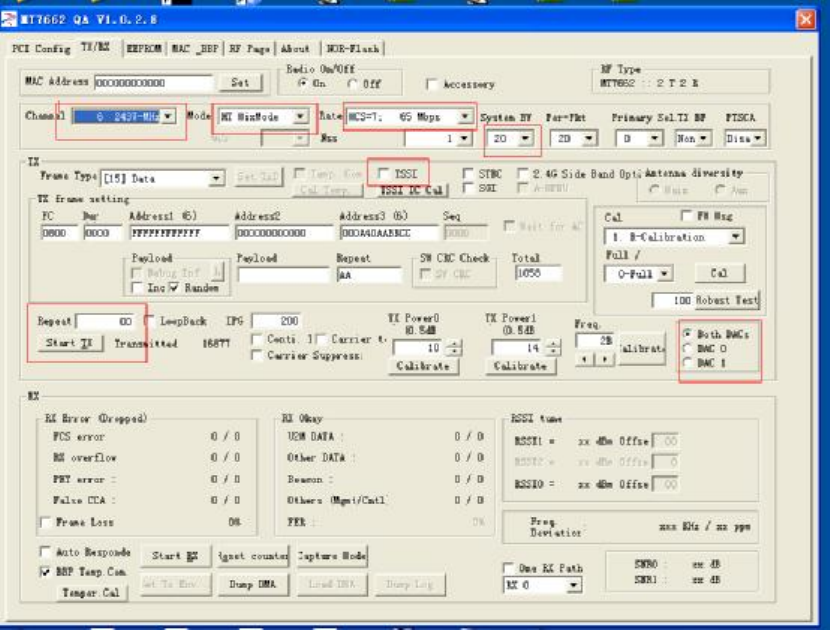The width and height of the screenshot is (830, 630).
Task: Open the 0-Full dropdown
Action: (665, 274)
